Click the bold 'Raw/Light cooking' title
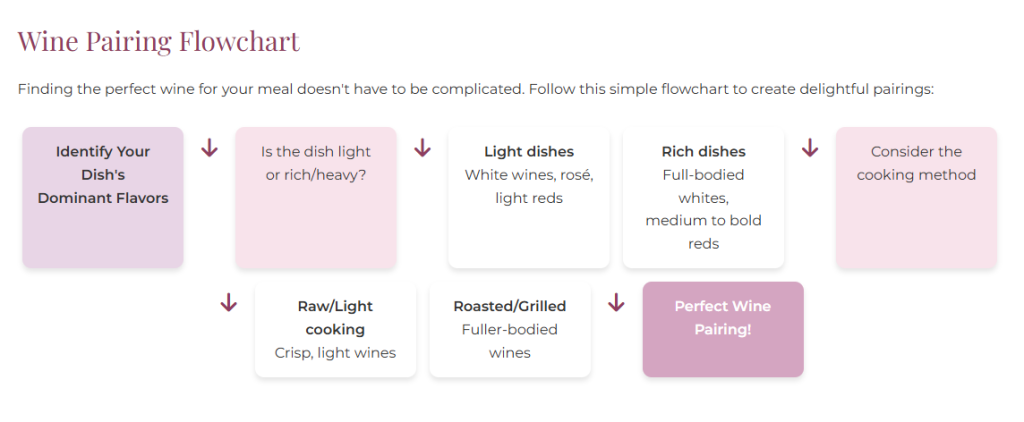 335,318
